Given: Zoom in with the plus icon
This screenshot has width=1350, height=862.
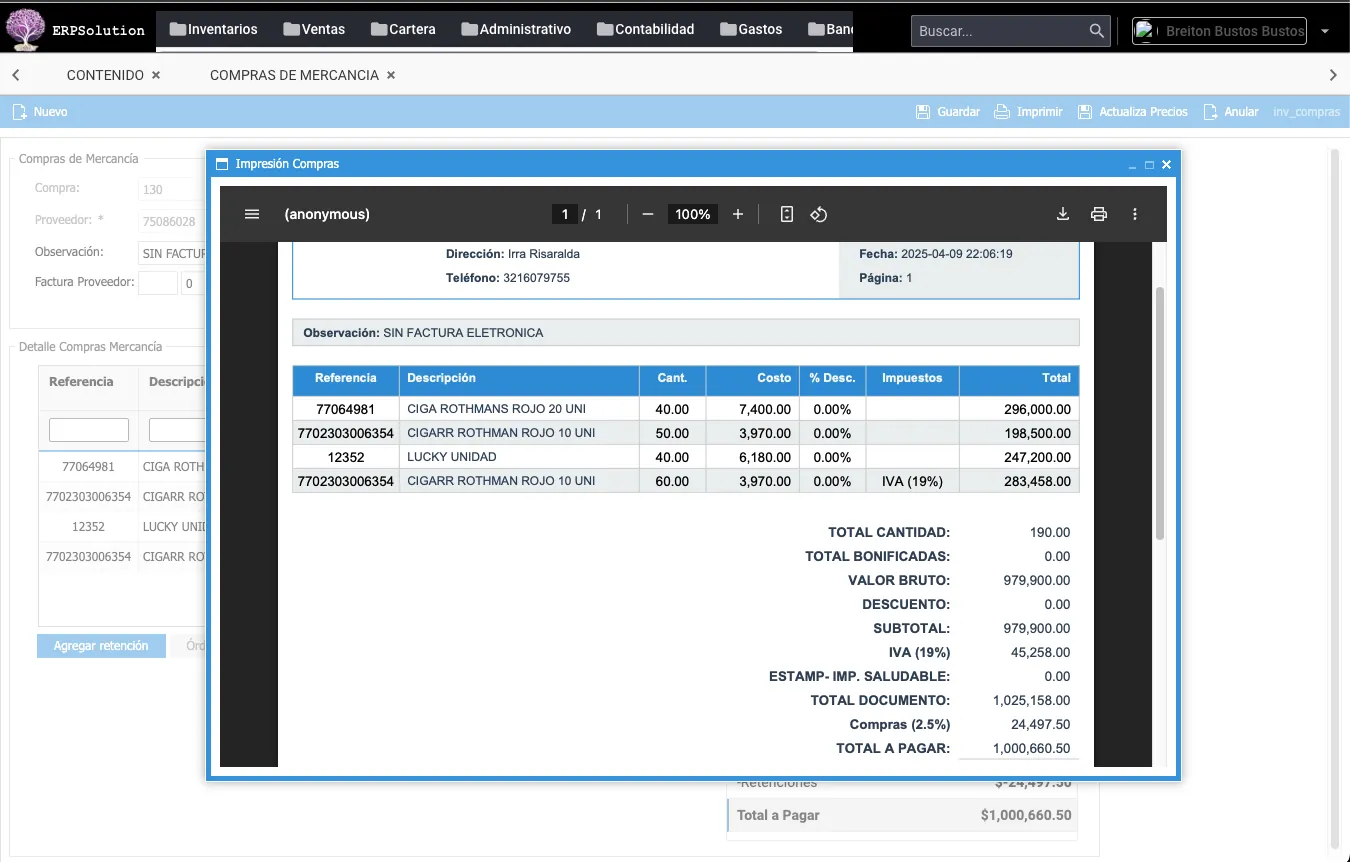Looking at the screenshot, I should point(738,214).
